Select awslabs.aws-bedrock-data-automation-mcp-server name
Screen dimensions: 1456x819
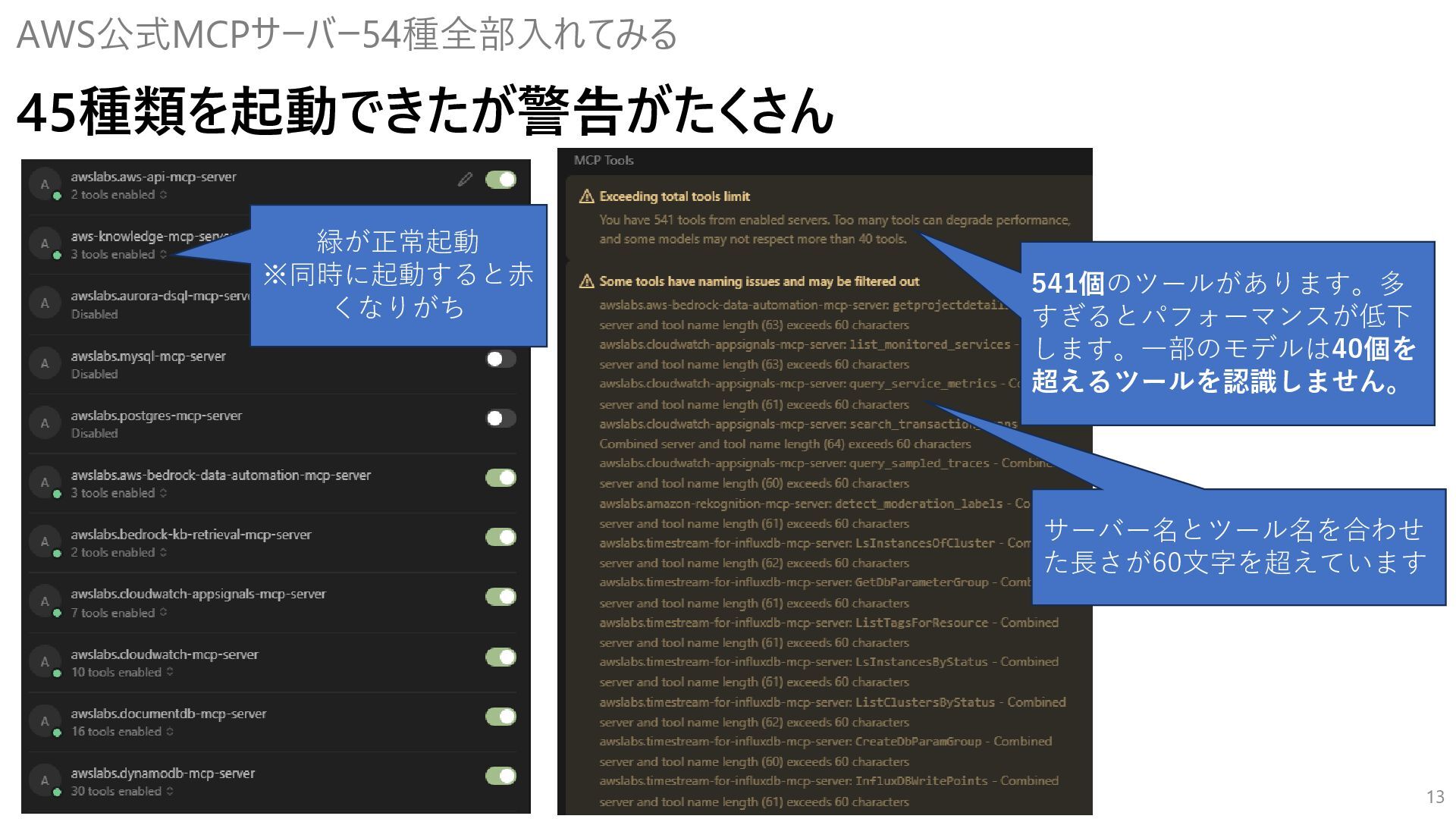(221, 475)
